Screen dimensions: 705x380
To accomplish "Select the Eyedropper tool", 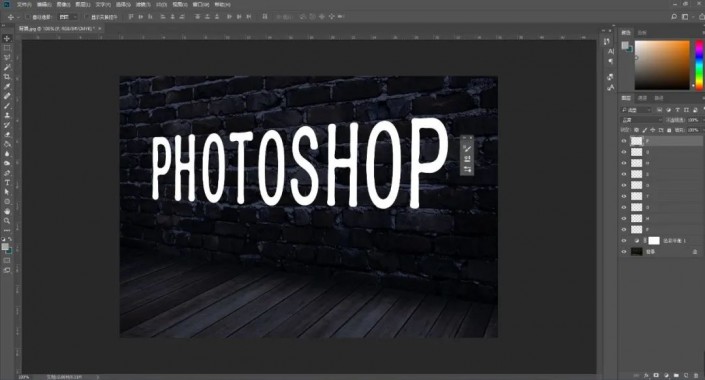I will coord(7,86).
